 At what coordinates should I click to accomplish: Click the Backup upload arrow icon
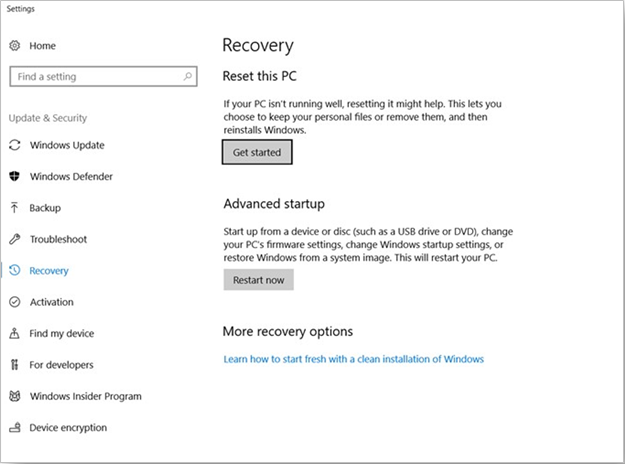coord(14,208)
